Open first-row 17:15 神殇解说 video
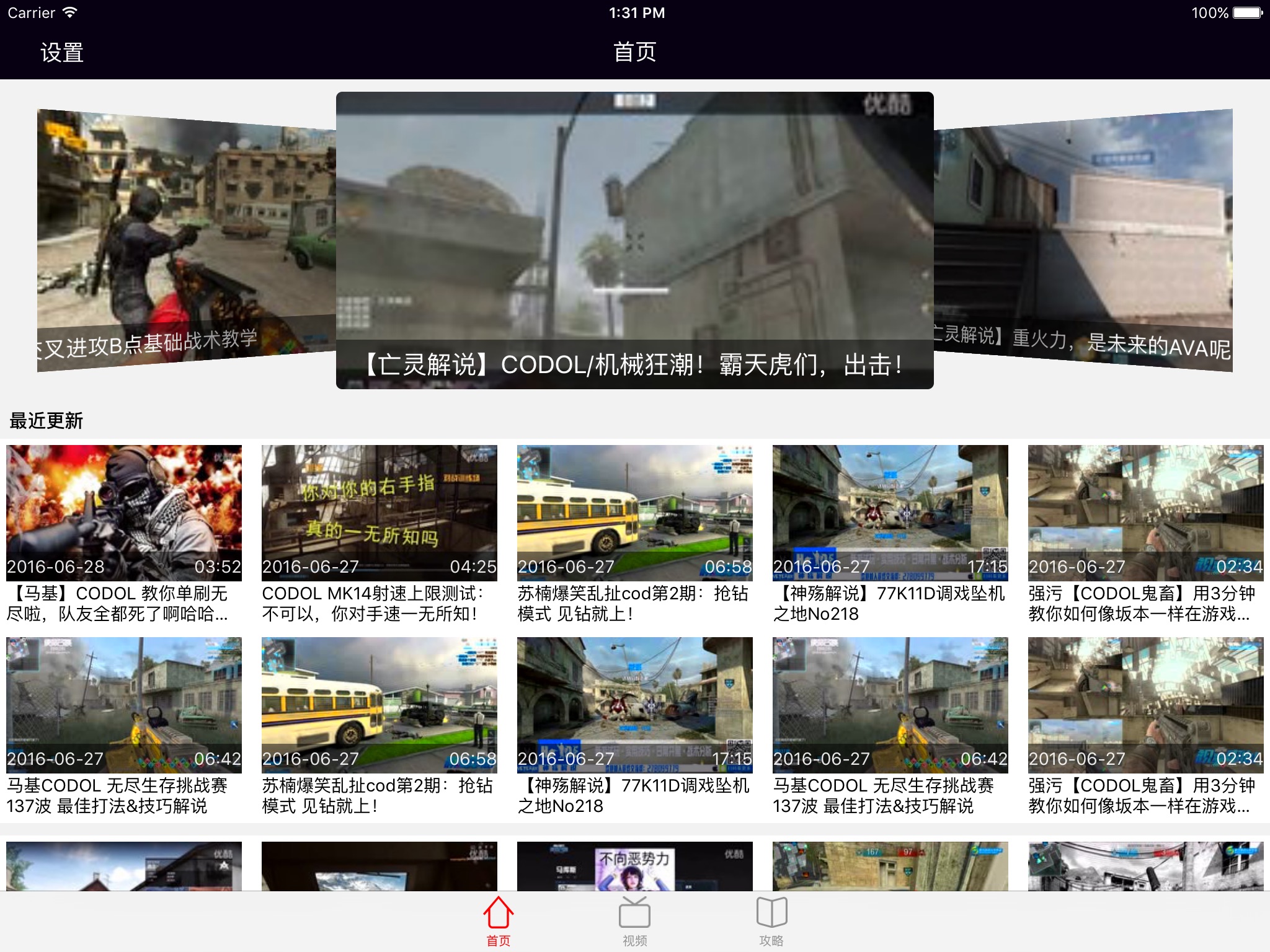The width and height of the screenshot is (1270, 952). pyautogui.click(x=890, y=512)
